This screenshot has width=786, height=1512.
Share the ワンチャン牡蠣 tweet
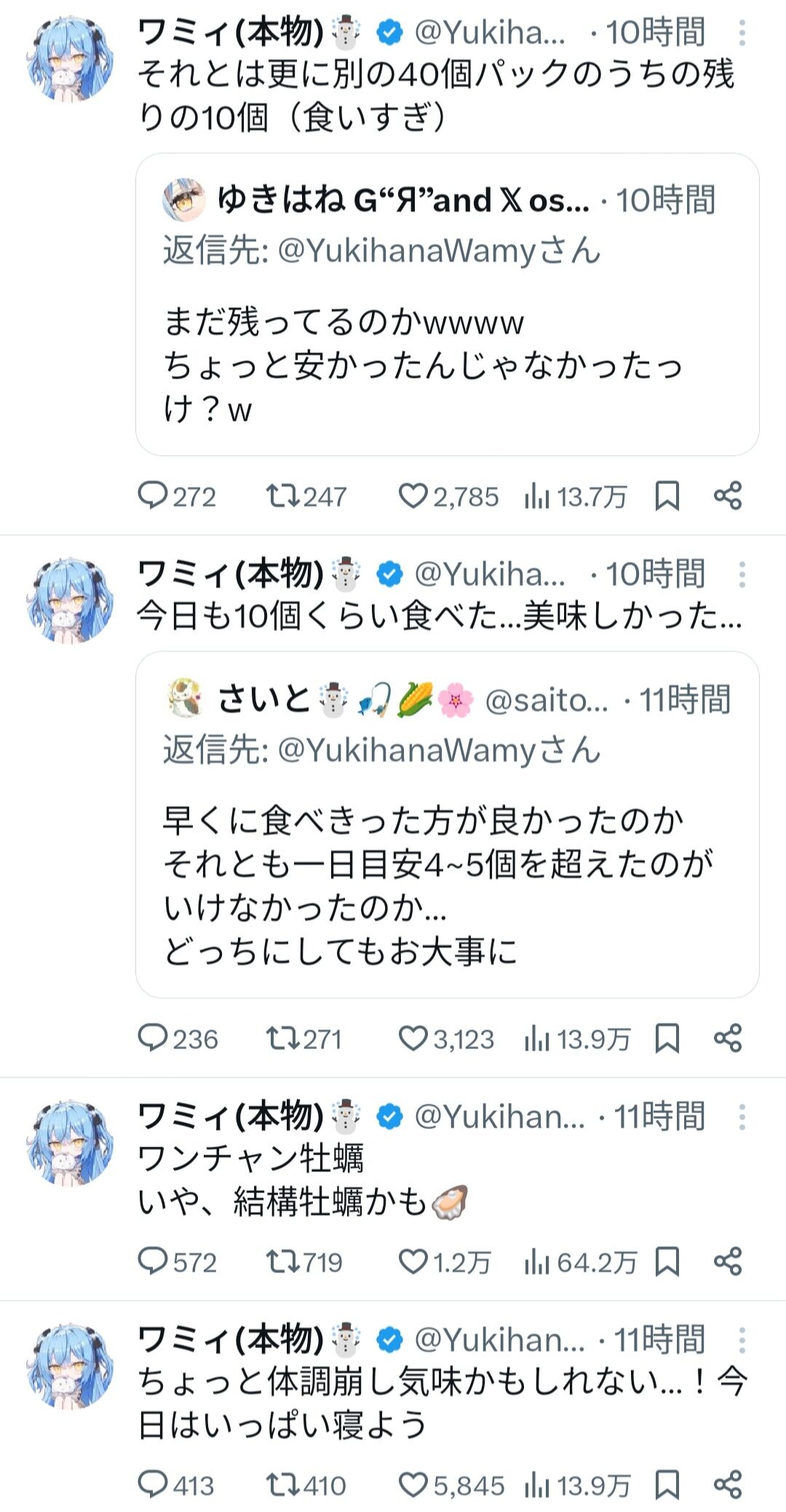click(x=728, y=1262)
